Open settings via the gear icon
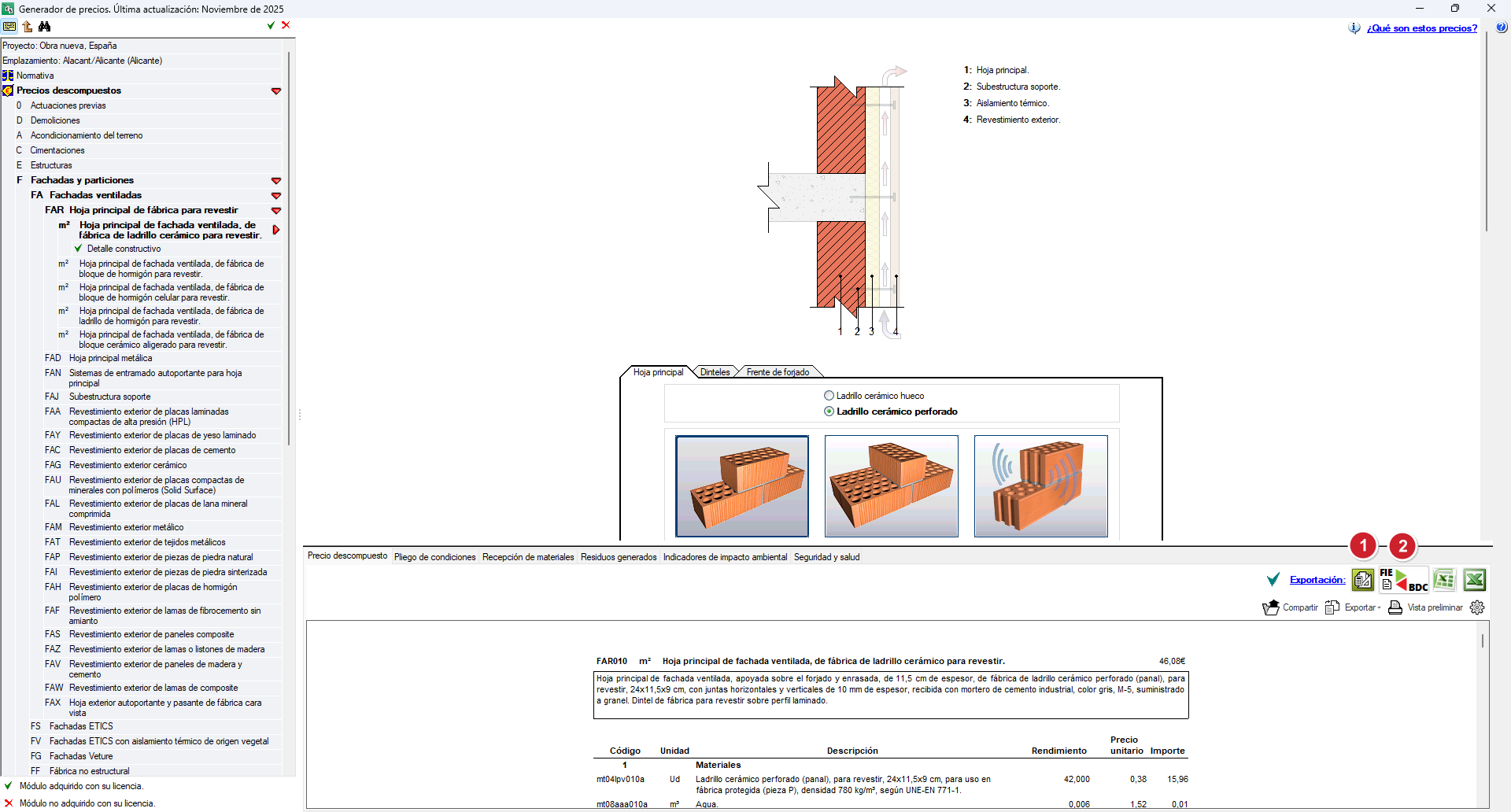Screen dimensions: 1511x812 pos(1477,607)
